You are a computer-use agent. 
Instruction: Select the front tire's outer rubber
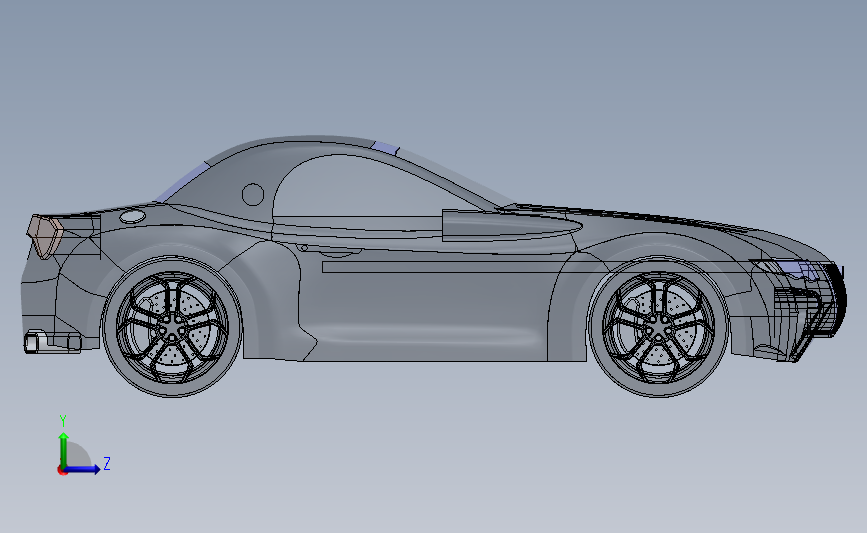[x=659, y=390]
